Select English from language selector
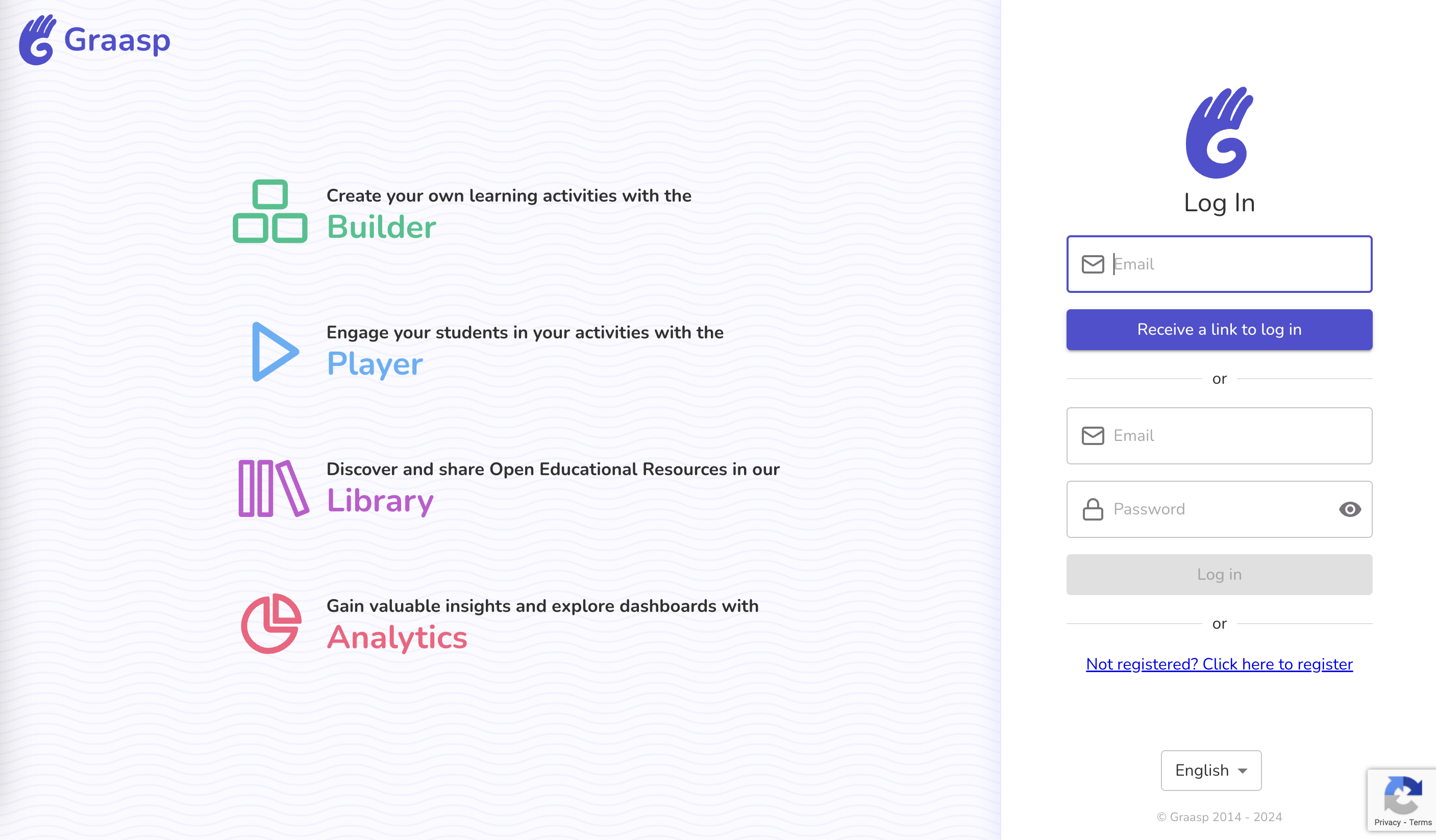This screenshot has width=1436, height=840. (x=1210, y=770)
